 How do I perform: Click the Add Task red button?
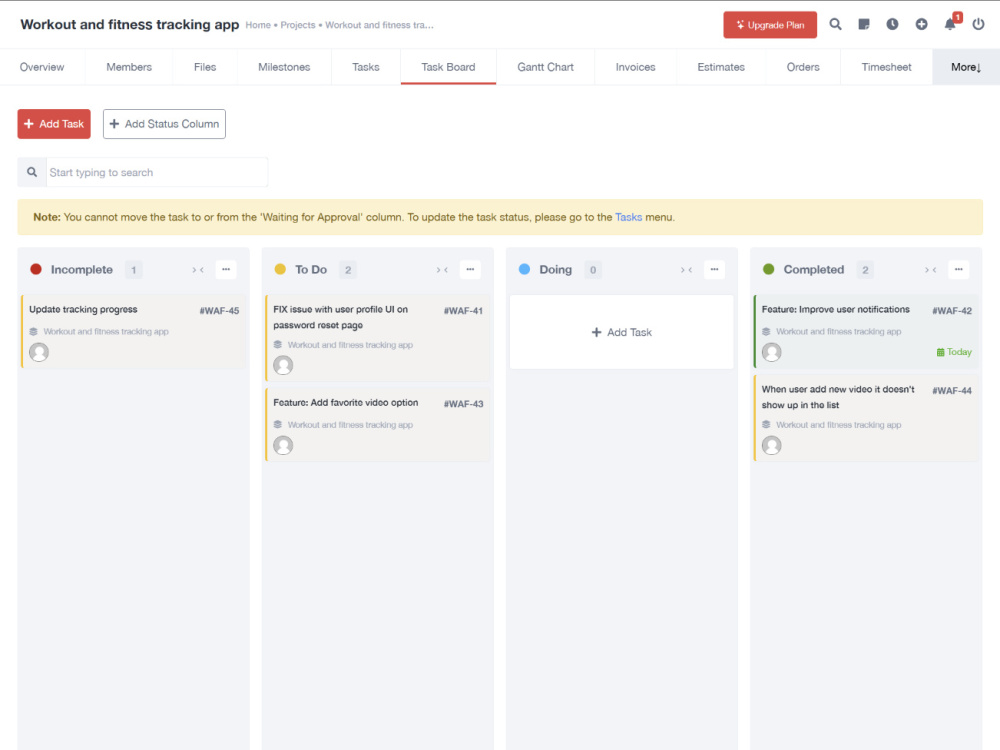54,124
